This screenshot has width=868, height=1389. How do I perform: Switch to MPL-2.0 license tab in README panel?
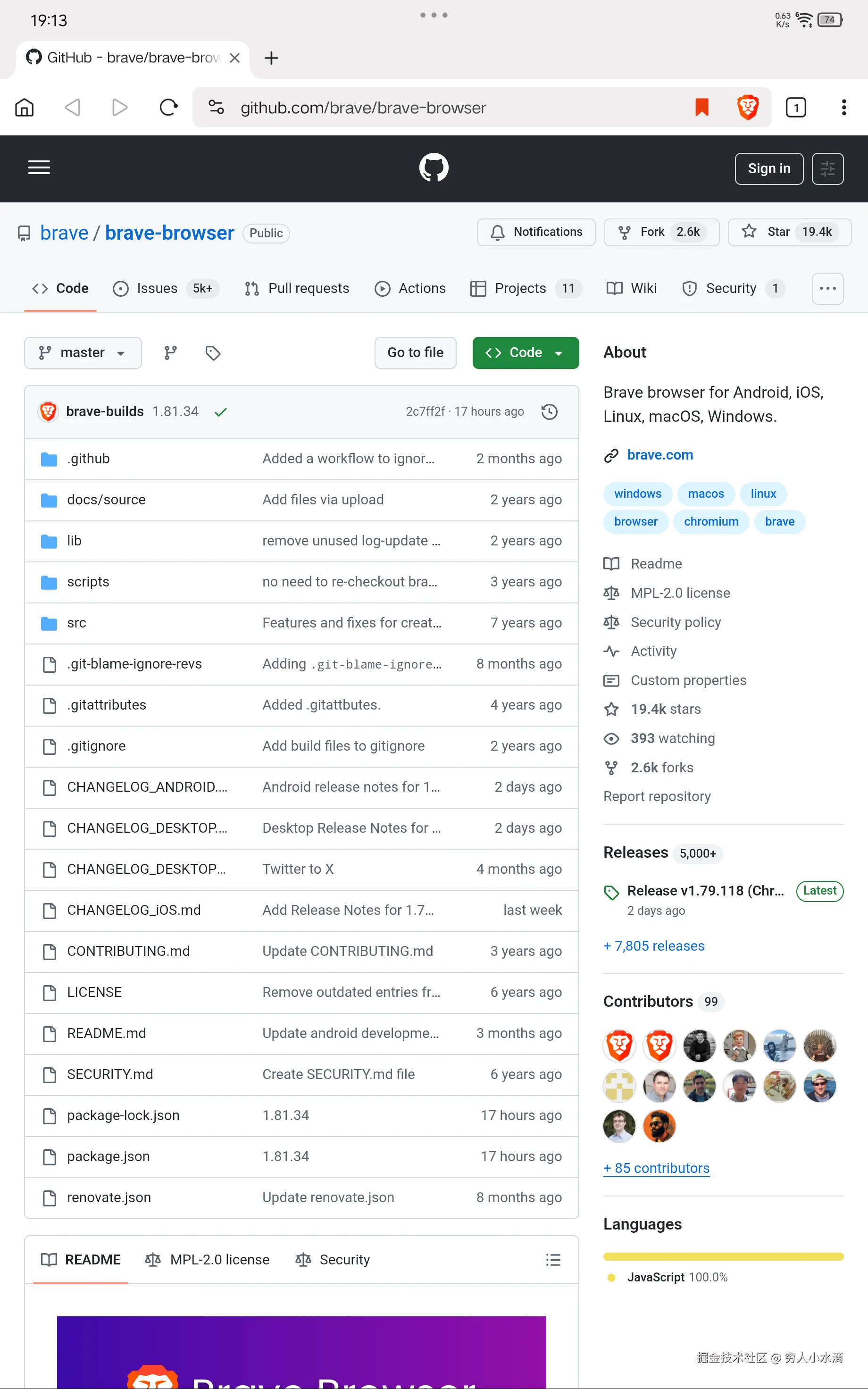(207, 1259)
